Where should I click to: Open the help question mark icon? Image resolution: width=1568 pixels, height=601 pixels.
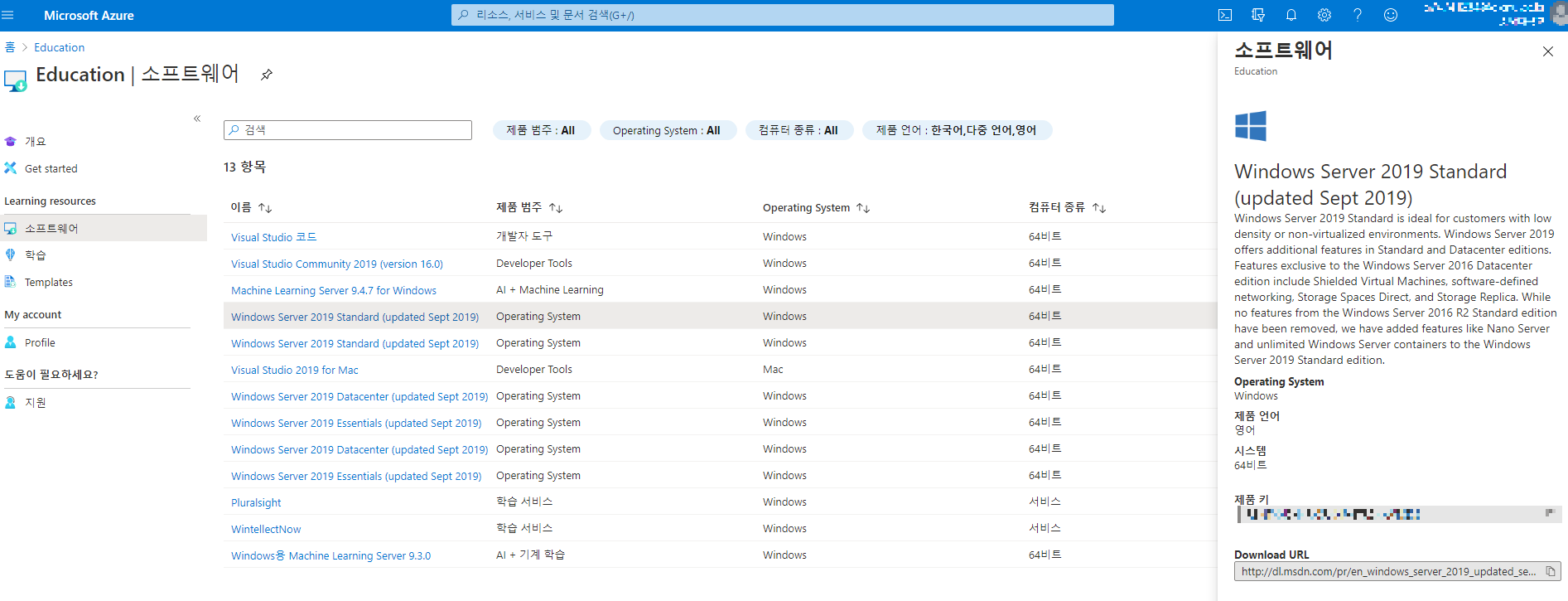[1358, 15]
